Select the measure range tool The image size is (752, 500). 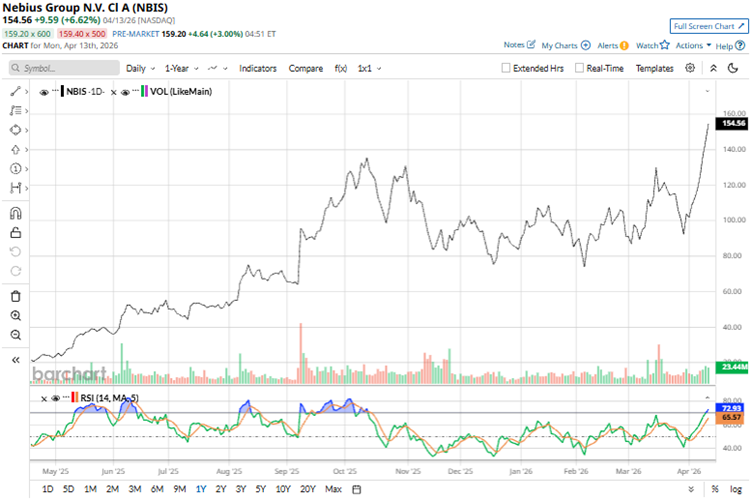15,188
